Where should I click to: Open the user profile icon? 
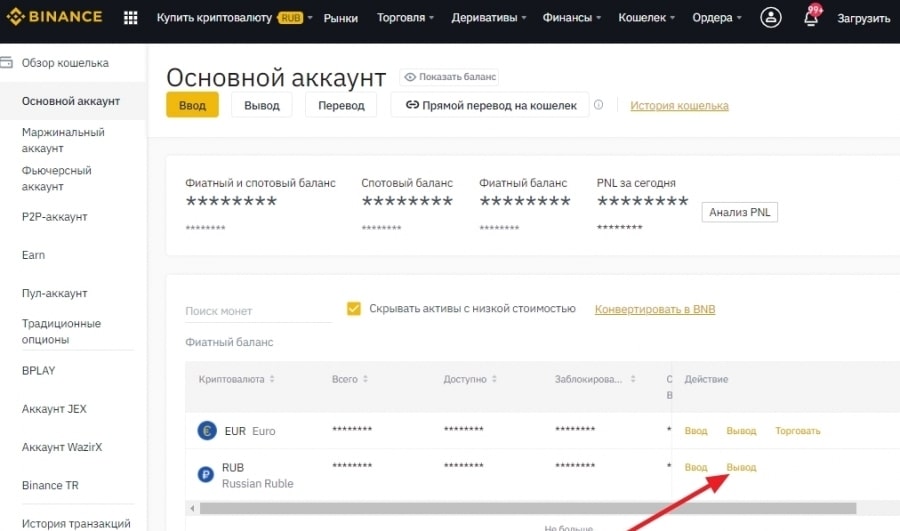pos(770,17)
